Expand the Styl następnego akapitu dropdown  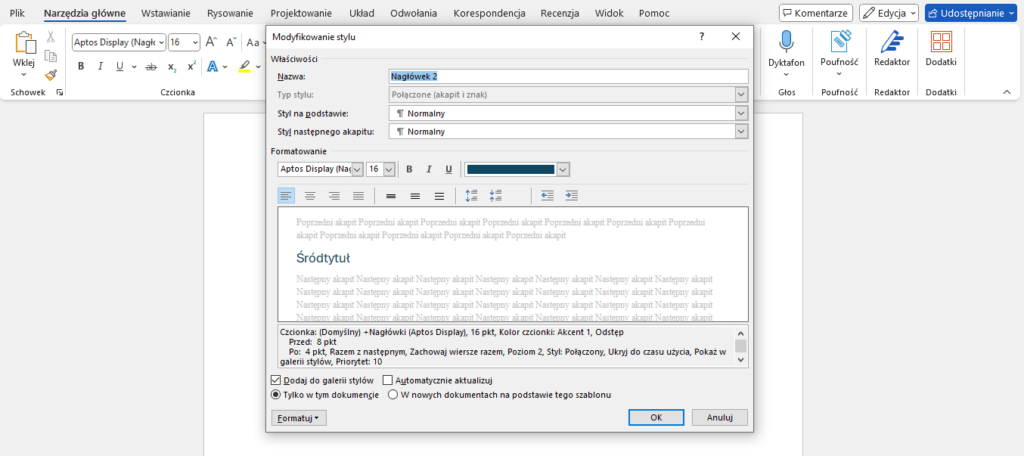tap(741, 131)
